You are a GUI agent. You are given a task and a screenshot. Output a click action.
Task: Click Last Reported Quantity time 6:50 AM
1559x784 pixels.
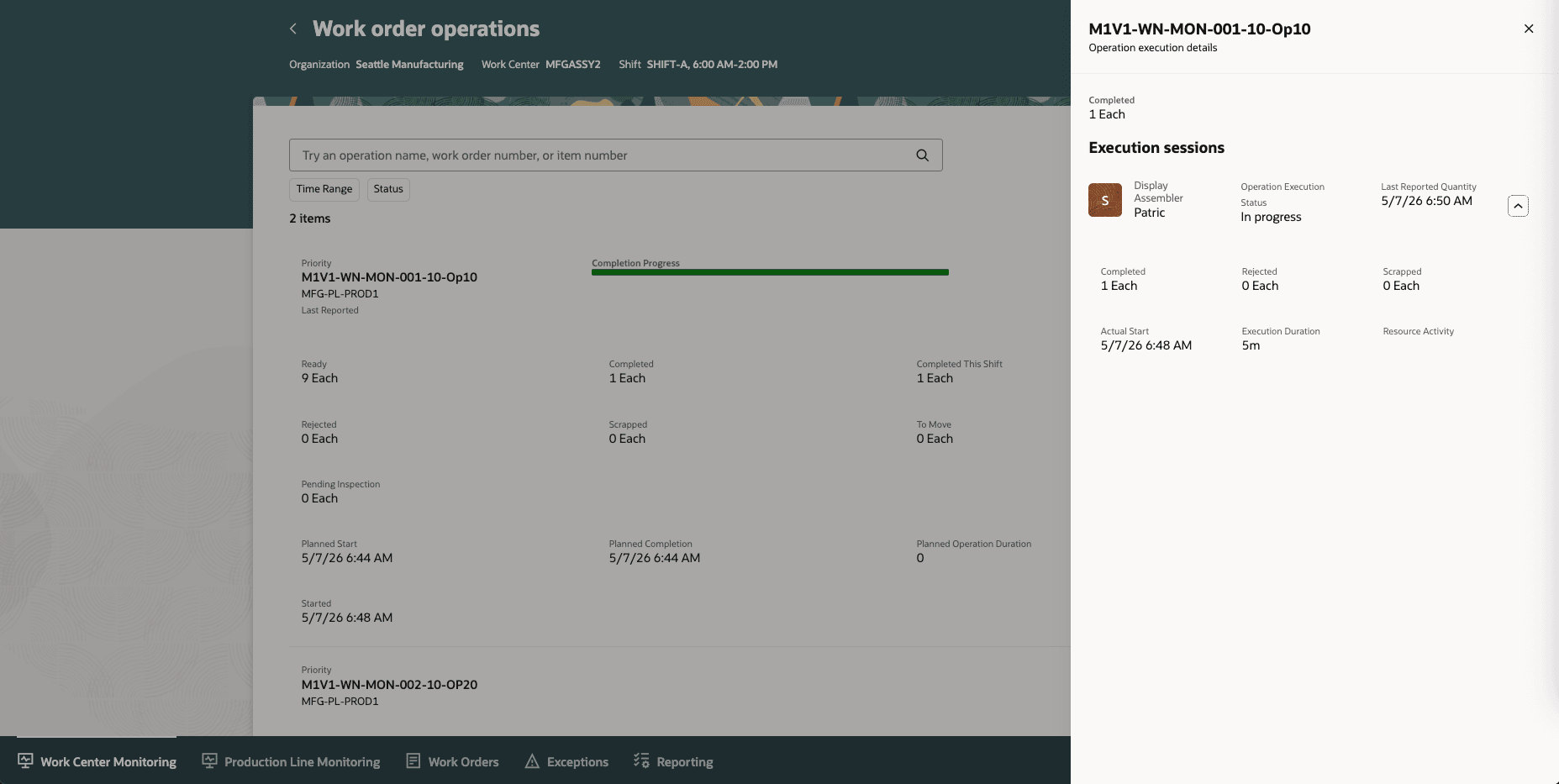(x=1426, y=201)
